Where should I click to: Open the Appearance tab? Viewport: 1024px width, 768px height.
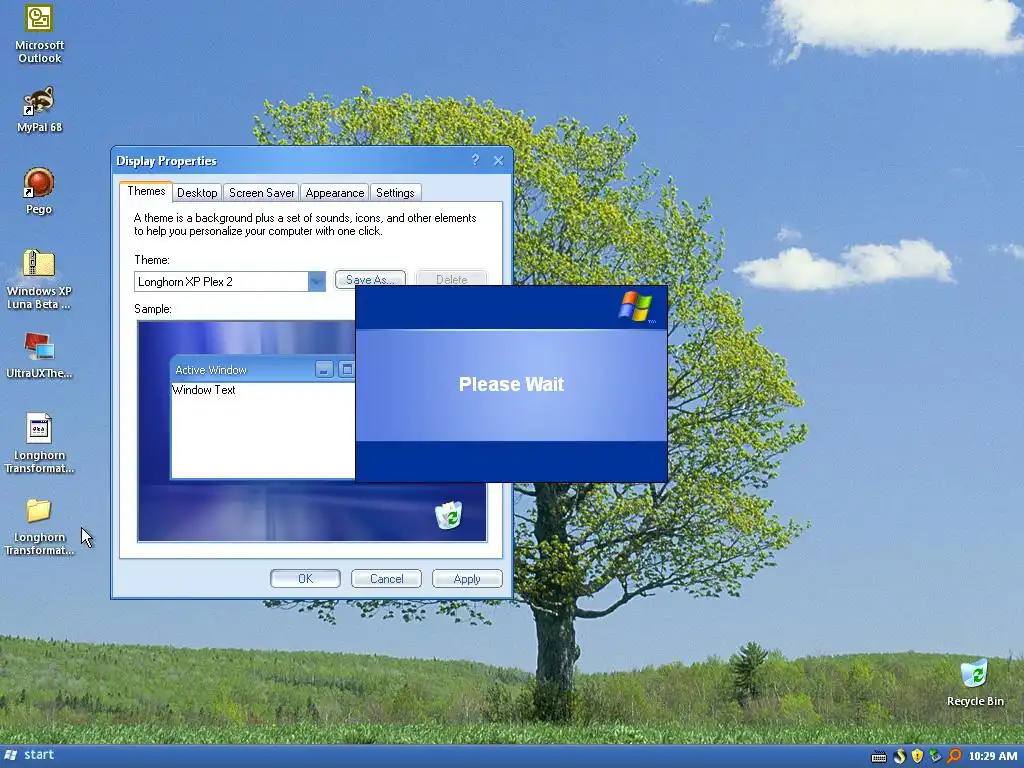click(334, 193)
